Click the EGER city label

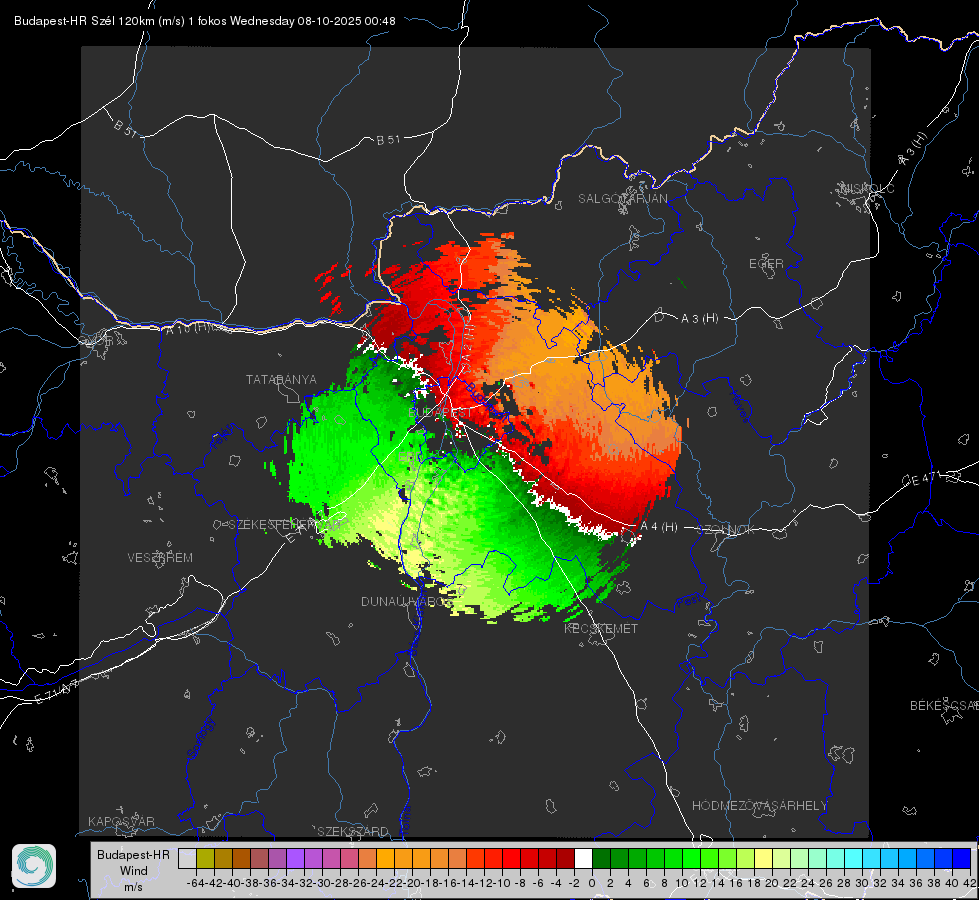(x=766, y=264)
